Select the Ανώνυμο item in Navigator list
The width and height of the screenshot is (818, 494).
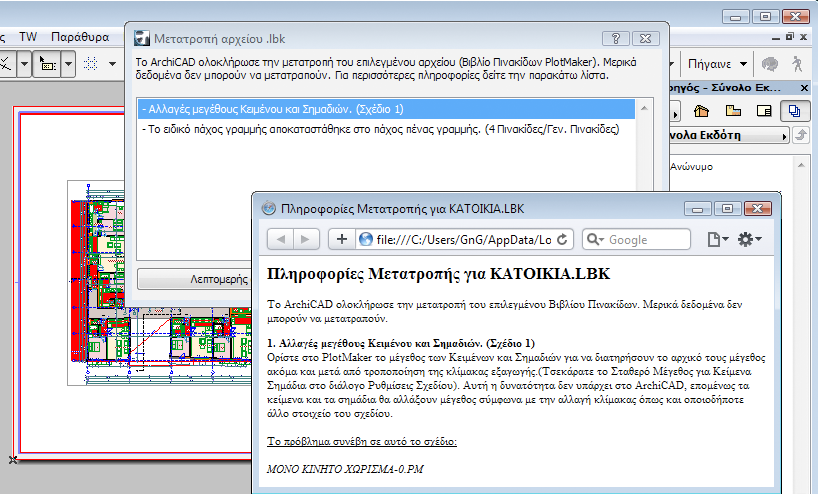(691, 166)
